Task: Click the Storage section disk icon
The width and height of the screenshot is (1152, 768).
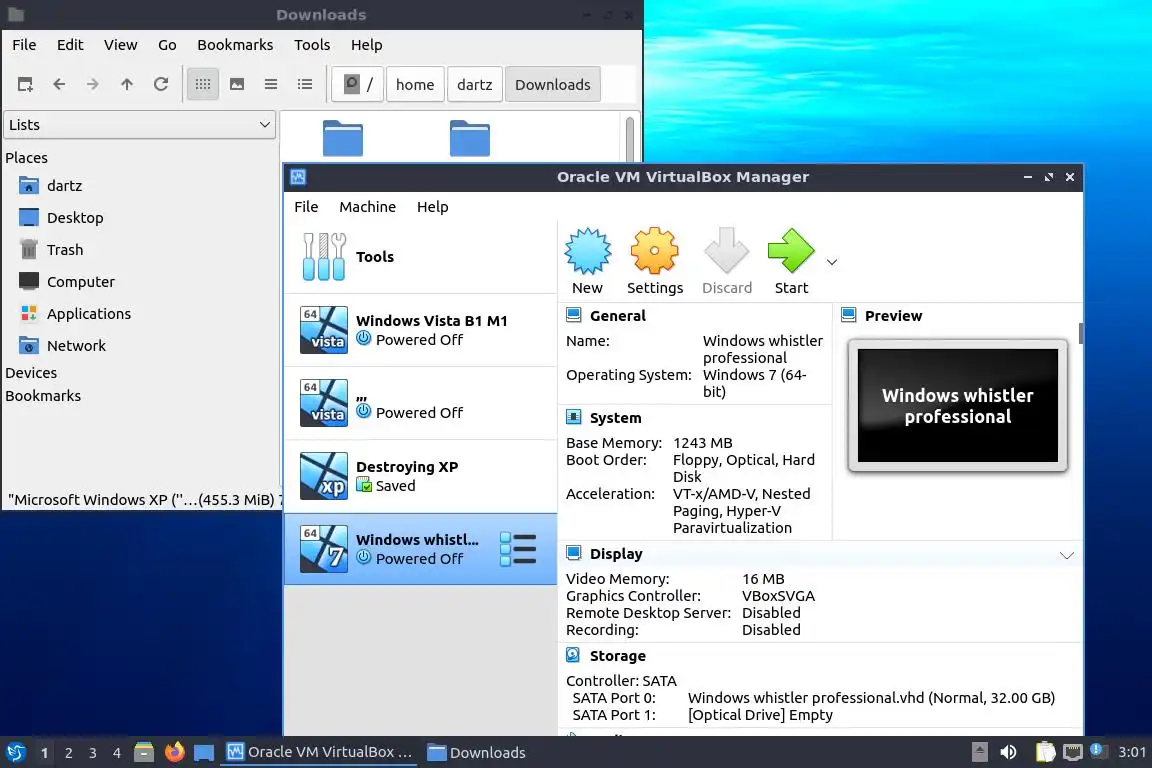Action: pyautogui.click(x=574, y=656)
